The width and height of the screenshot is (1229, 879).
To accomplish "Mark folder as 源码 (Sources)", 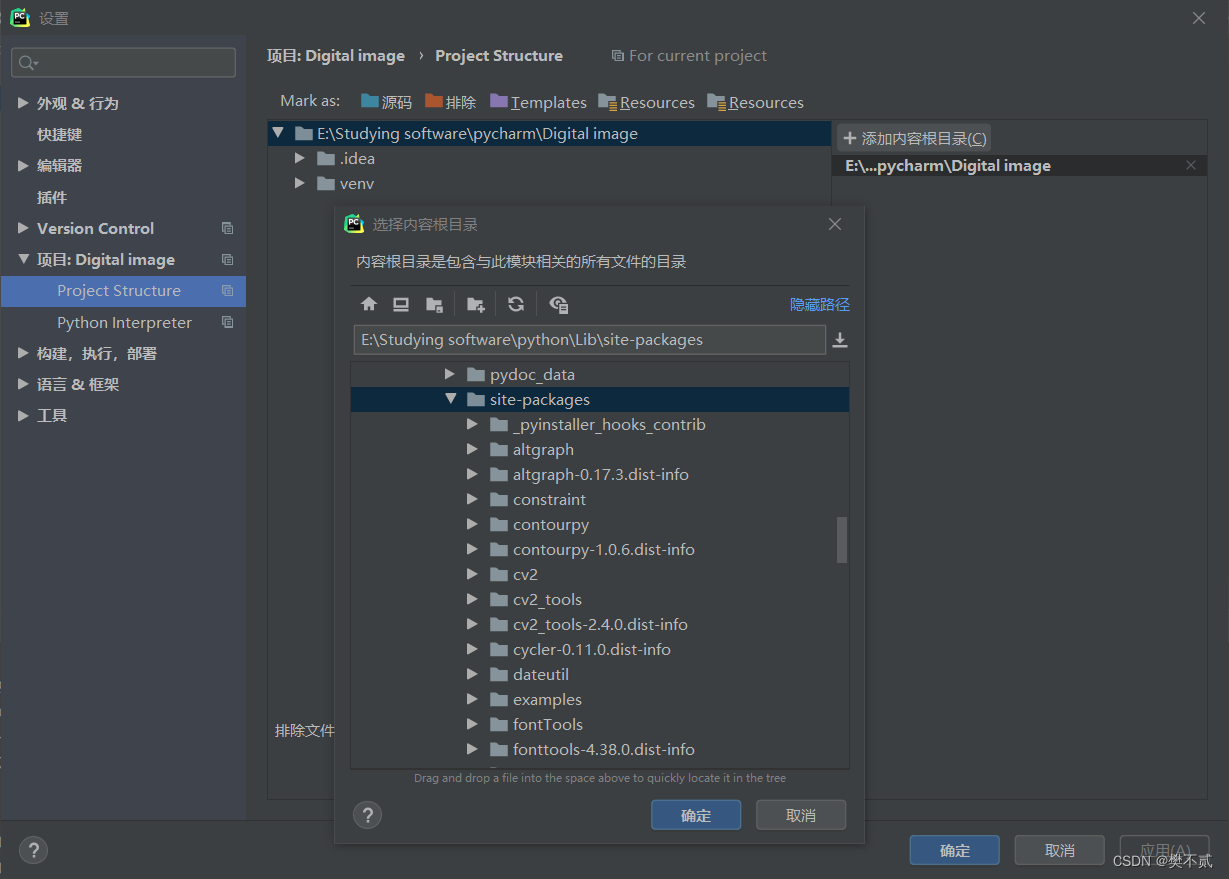I will 386,102.
